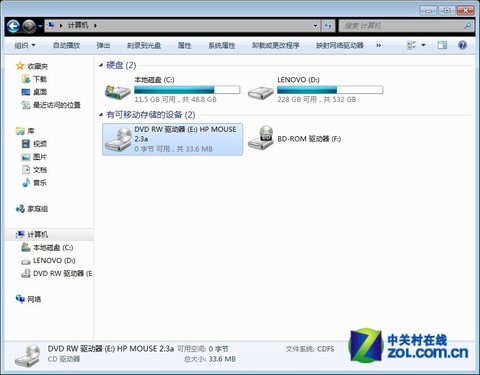Open the 组织 menu
Image resolution: width=480 pixels, height=375 pixels.
click(x=25, y=45)
